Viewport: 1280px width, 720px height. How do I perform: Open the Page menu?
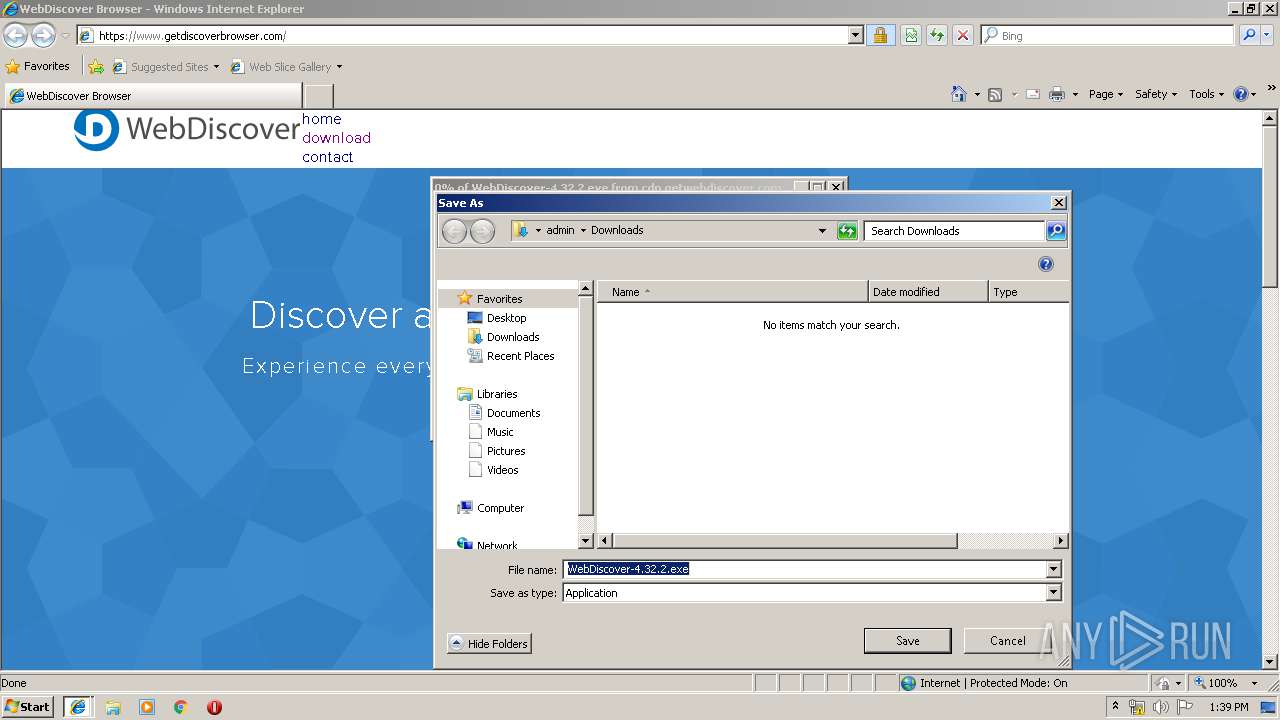(1106, 94)
